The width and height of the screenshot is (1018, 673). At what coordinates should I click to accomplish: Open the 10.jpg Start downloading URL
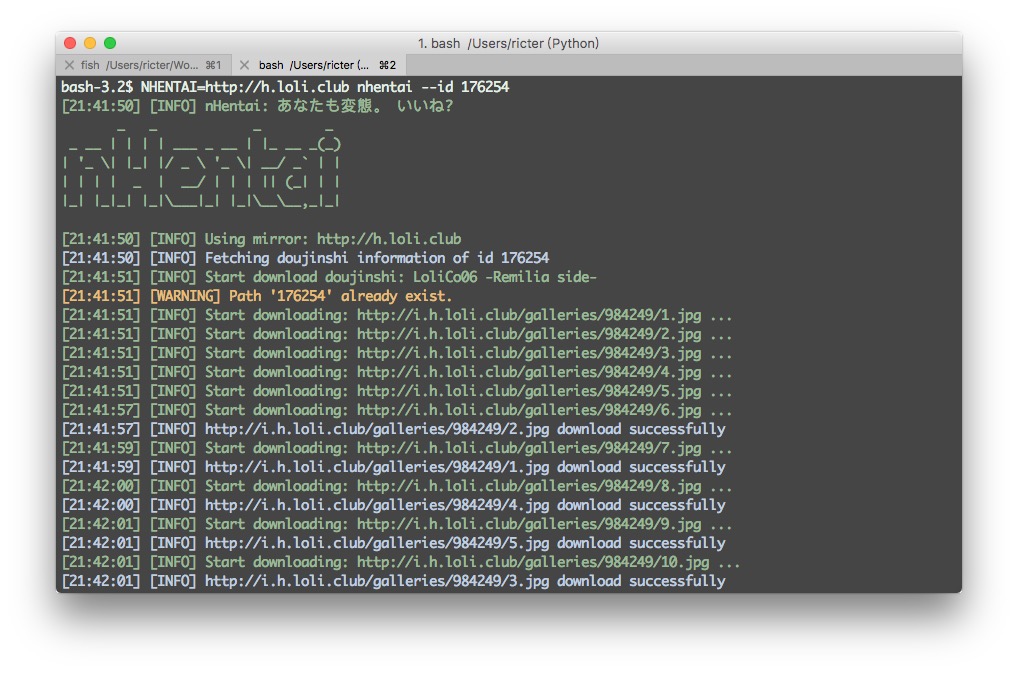[533, 562]
